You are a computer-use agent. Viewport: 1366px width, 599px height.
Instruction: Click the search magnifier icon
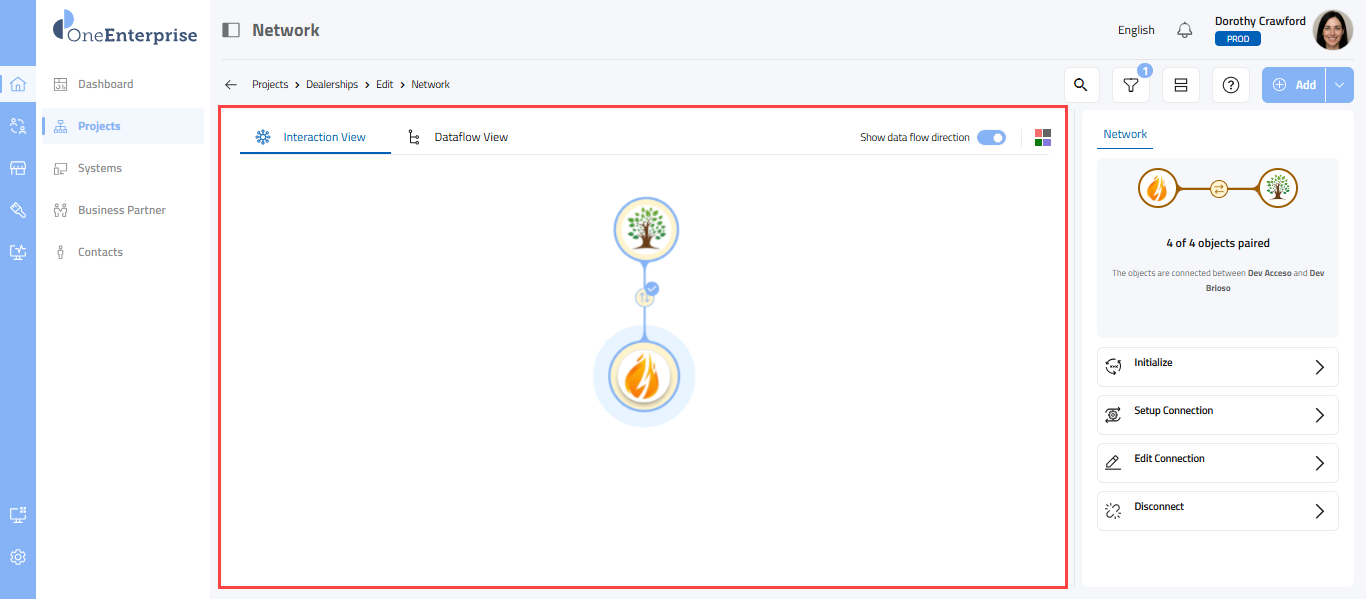pos(1080,85)
